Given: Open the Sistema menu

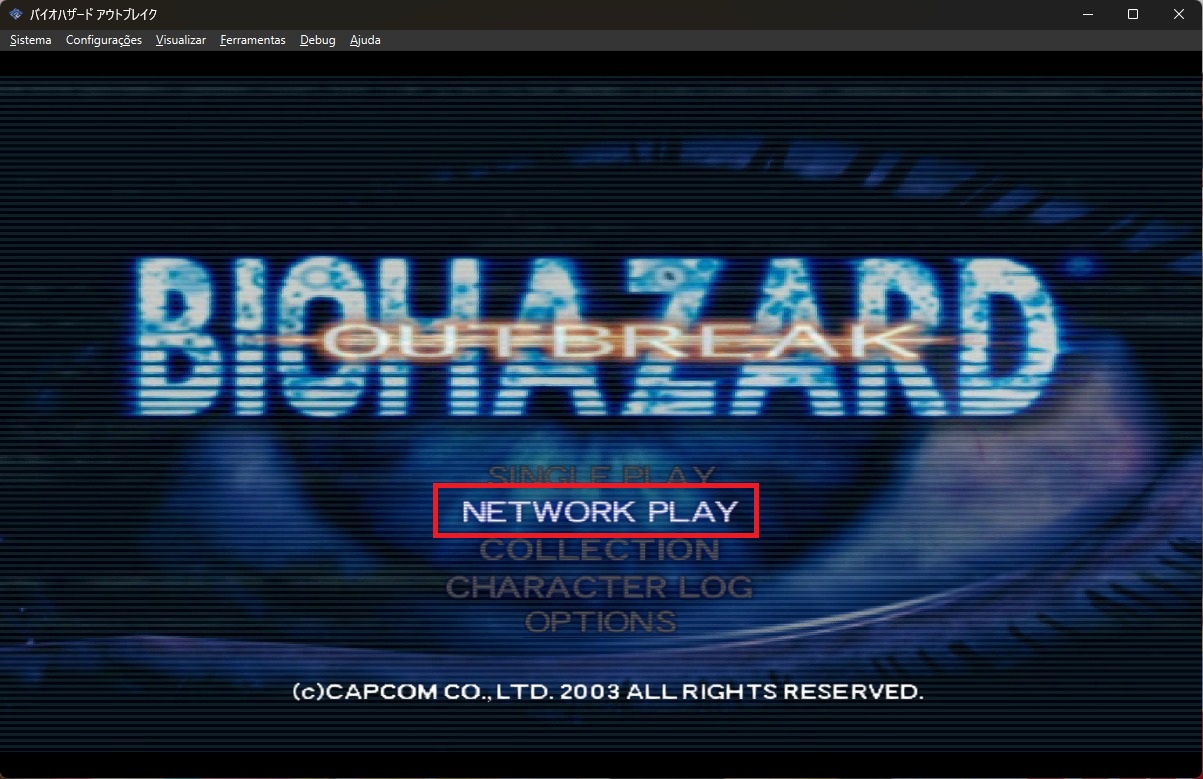Looking at the screenshot, I should pyautogui.click(x=30, y=40).
